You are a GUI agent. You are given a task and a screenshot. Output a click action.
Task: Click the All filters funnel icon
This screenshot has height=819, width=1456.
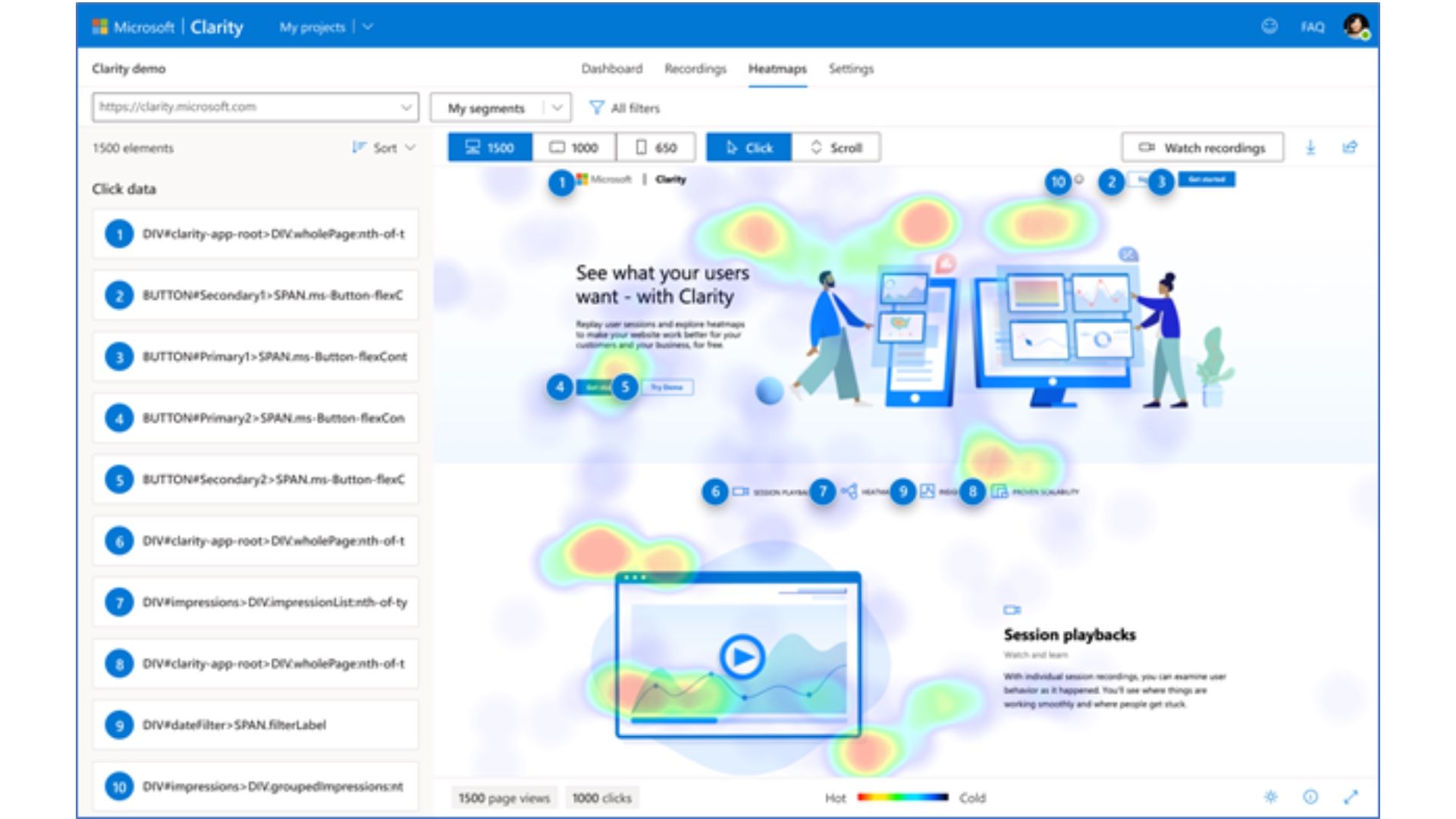[597, 108]
